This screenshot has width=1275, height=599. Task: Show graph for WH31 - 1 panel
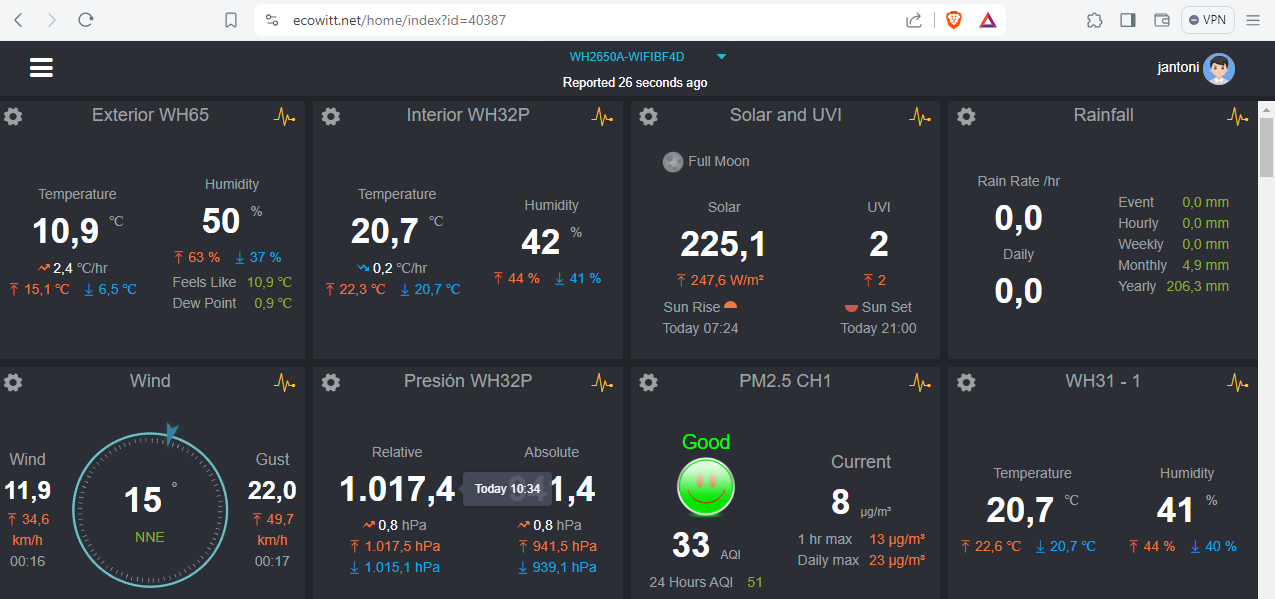(1238, 382)
